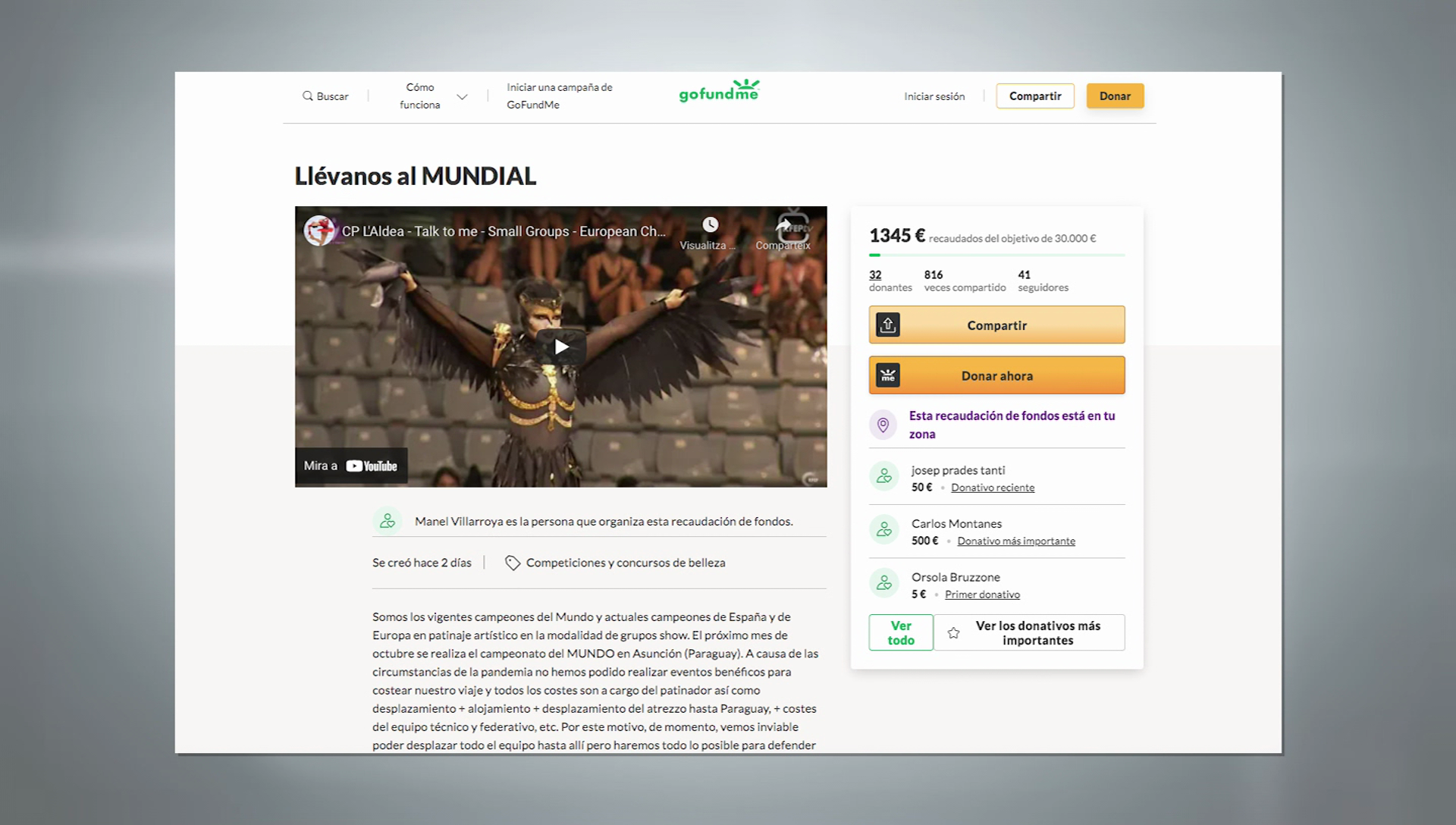Open Iniciar una campaña de GoFundMe
Screen dimensions: 1456x825
560,96
